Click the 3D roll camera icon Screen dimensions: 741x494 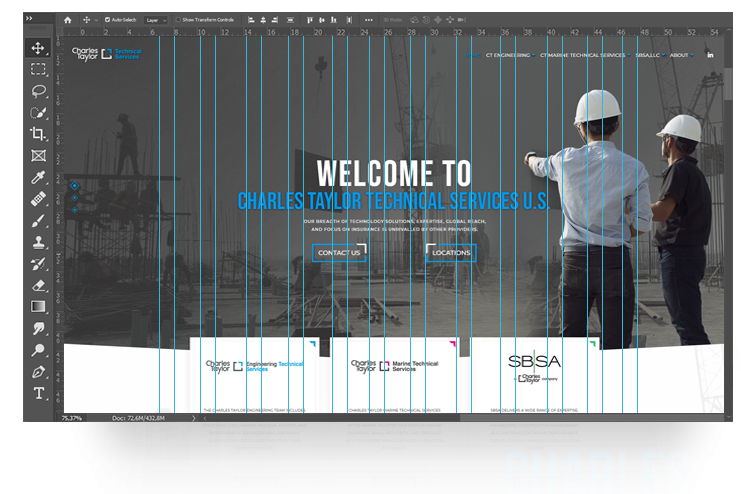tap(426, 20)
